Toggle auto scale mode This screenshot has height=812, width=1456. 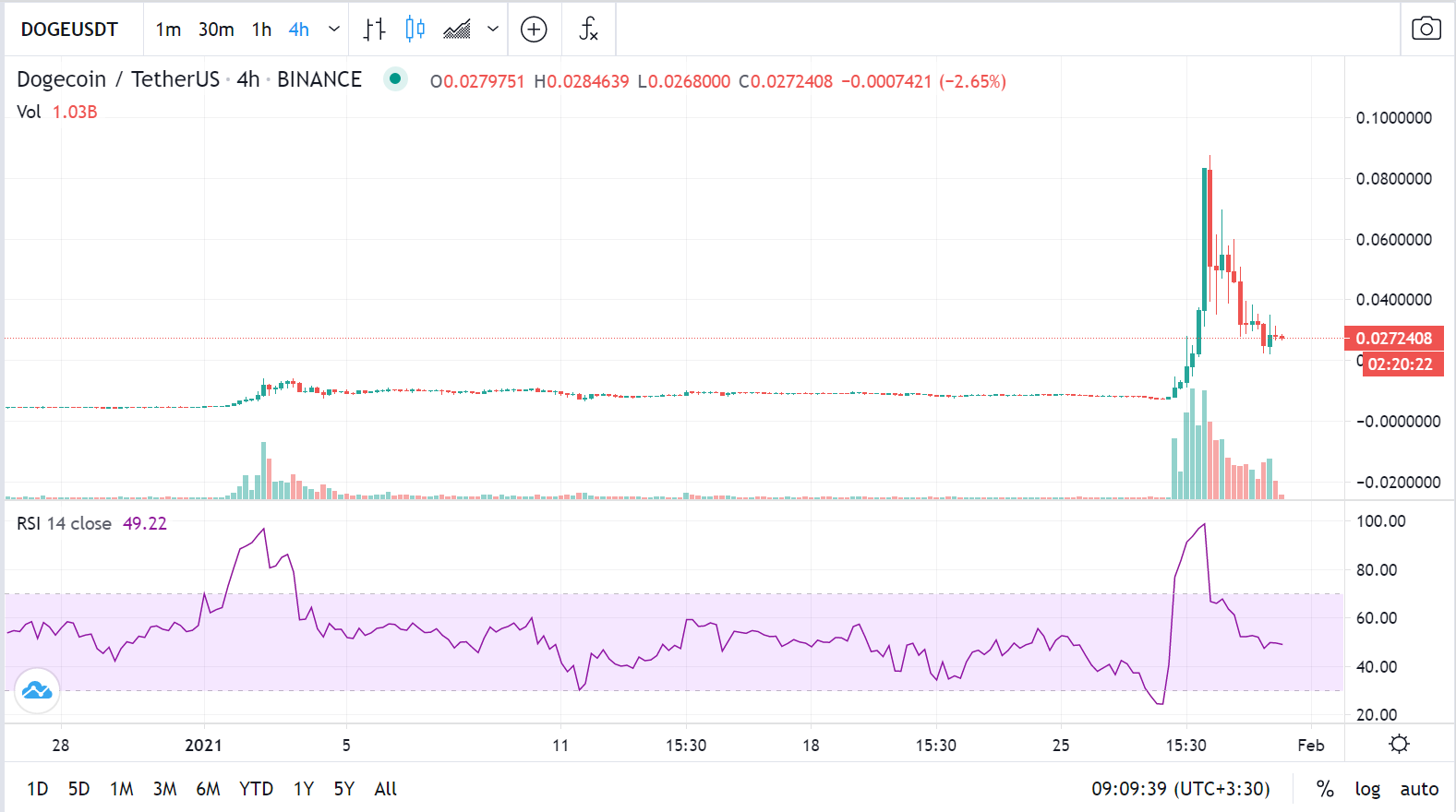[1419, 789]
